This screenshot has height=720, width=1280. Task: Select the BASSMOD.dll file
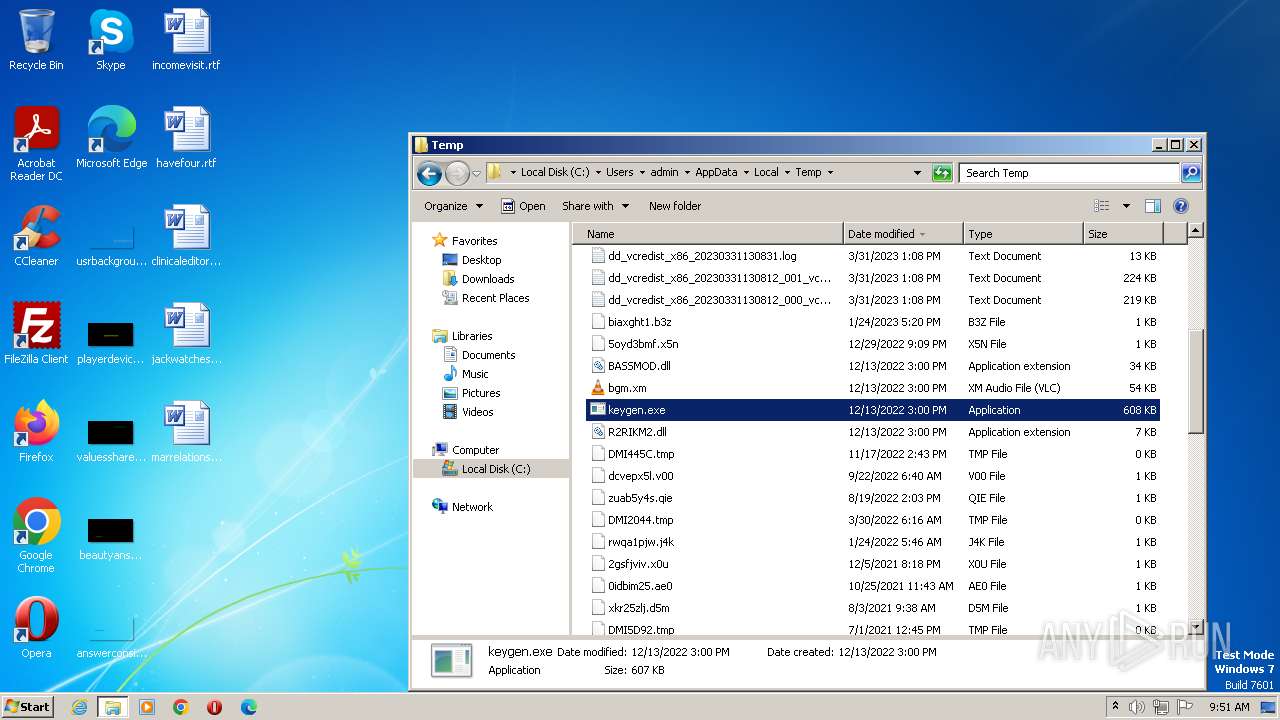[871, 366]
